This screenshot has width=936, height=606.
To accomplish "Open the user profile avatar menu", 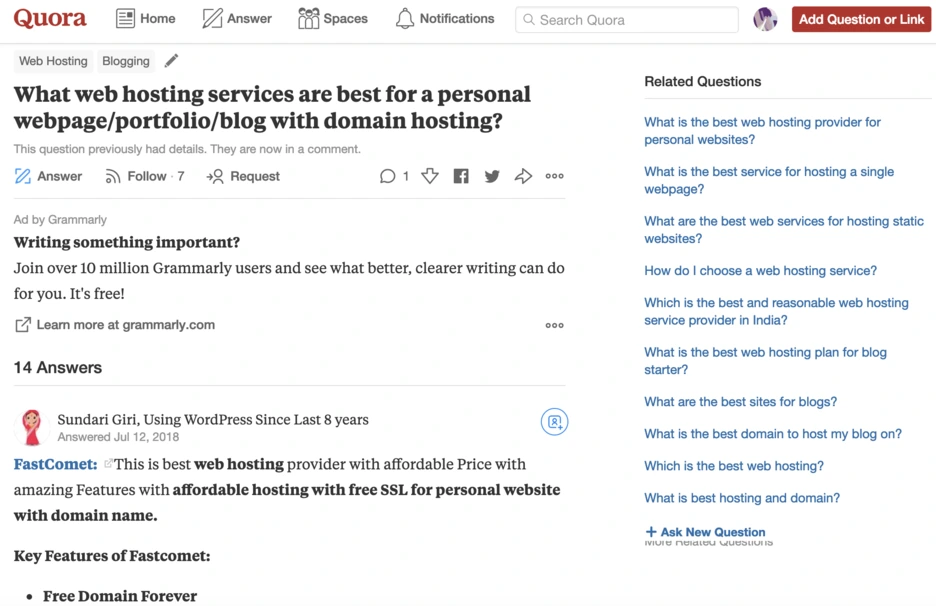I will point(765,19).
